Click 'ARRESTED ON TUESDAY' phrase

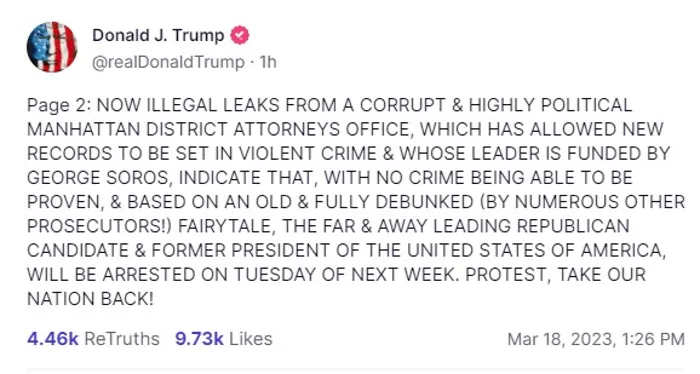[211, 274]
